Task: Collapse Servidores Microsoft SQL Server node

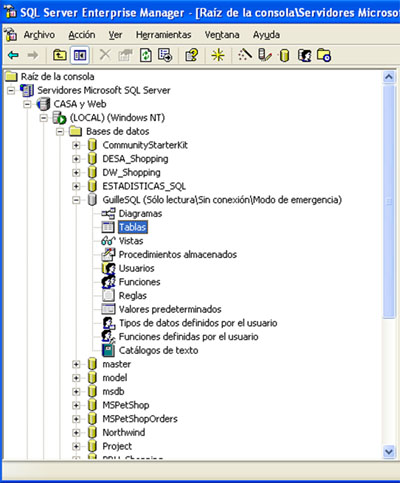Action: point(11,90)
